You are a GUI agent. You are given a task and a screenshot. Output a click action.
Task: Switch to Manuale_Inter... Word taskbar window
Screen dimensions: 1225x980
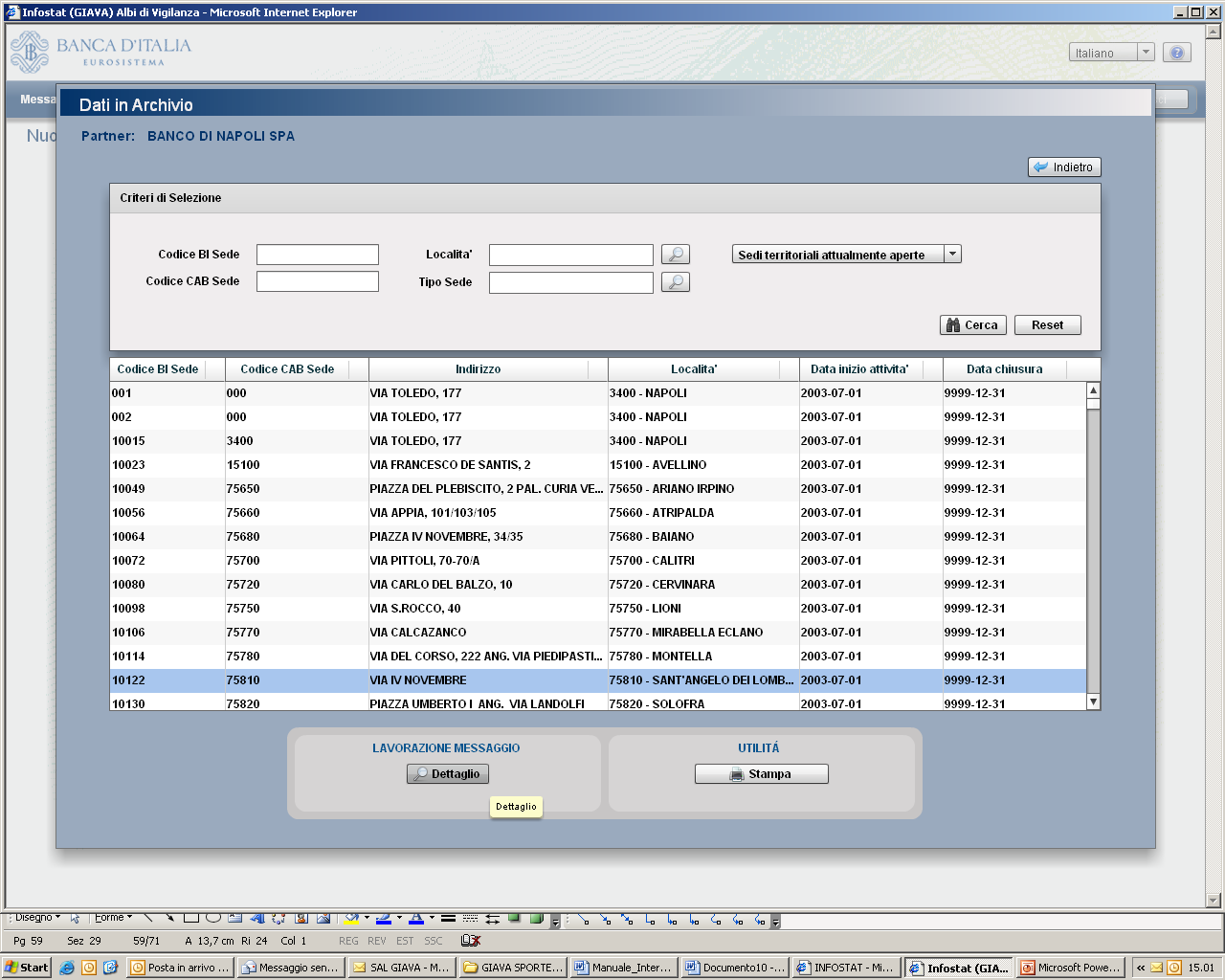(x=623, y=968)
